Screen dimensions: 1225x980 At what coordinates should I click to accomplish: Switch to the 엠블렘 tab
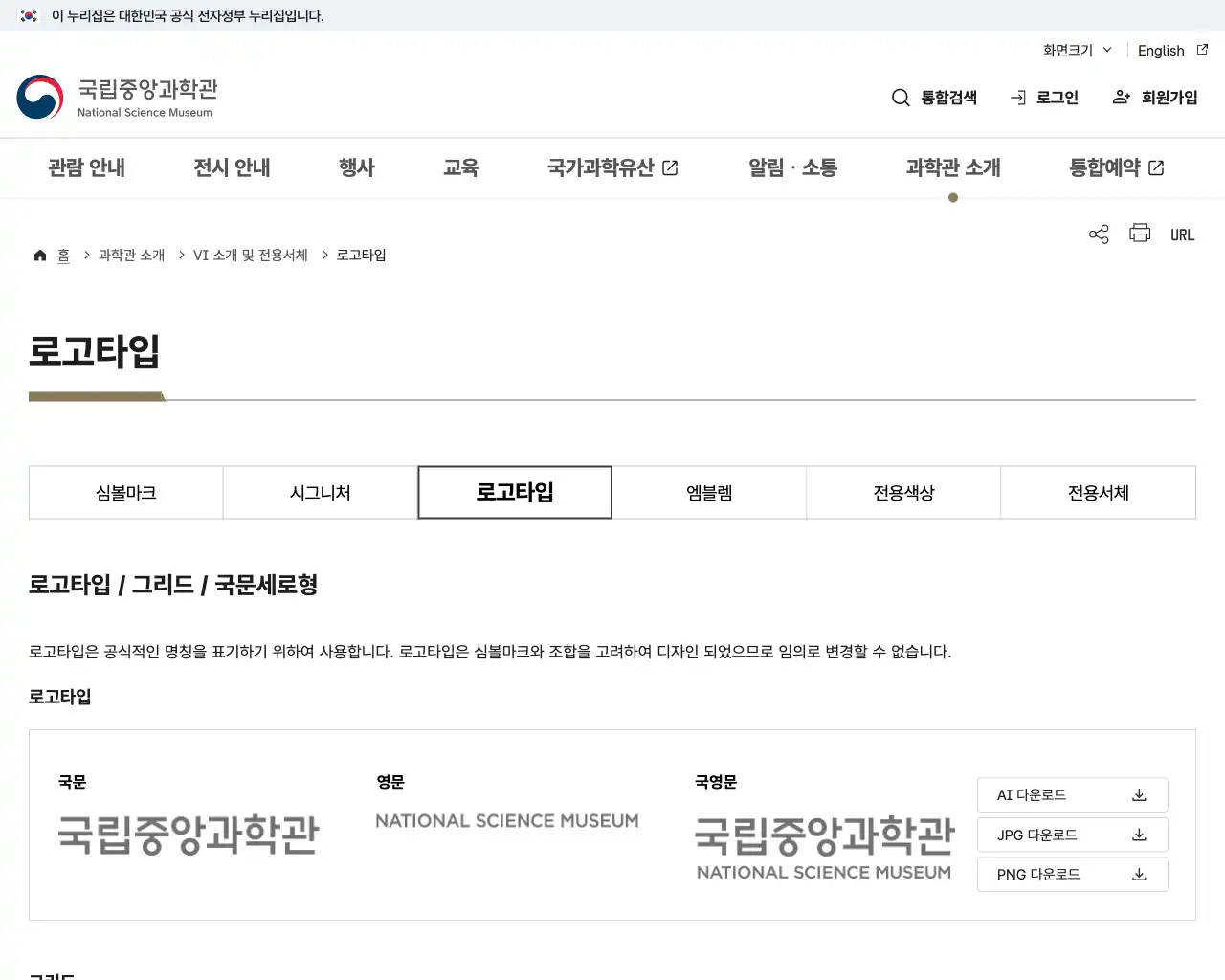[709, 492]
